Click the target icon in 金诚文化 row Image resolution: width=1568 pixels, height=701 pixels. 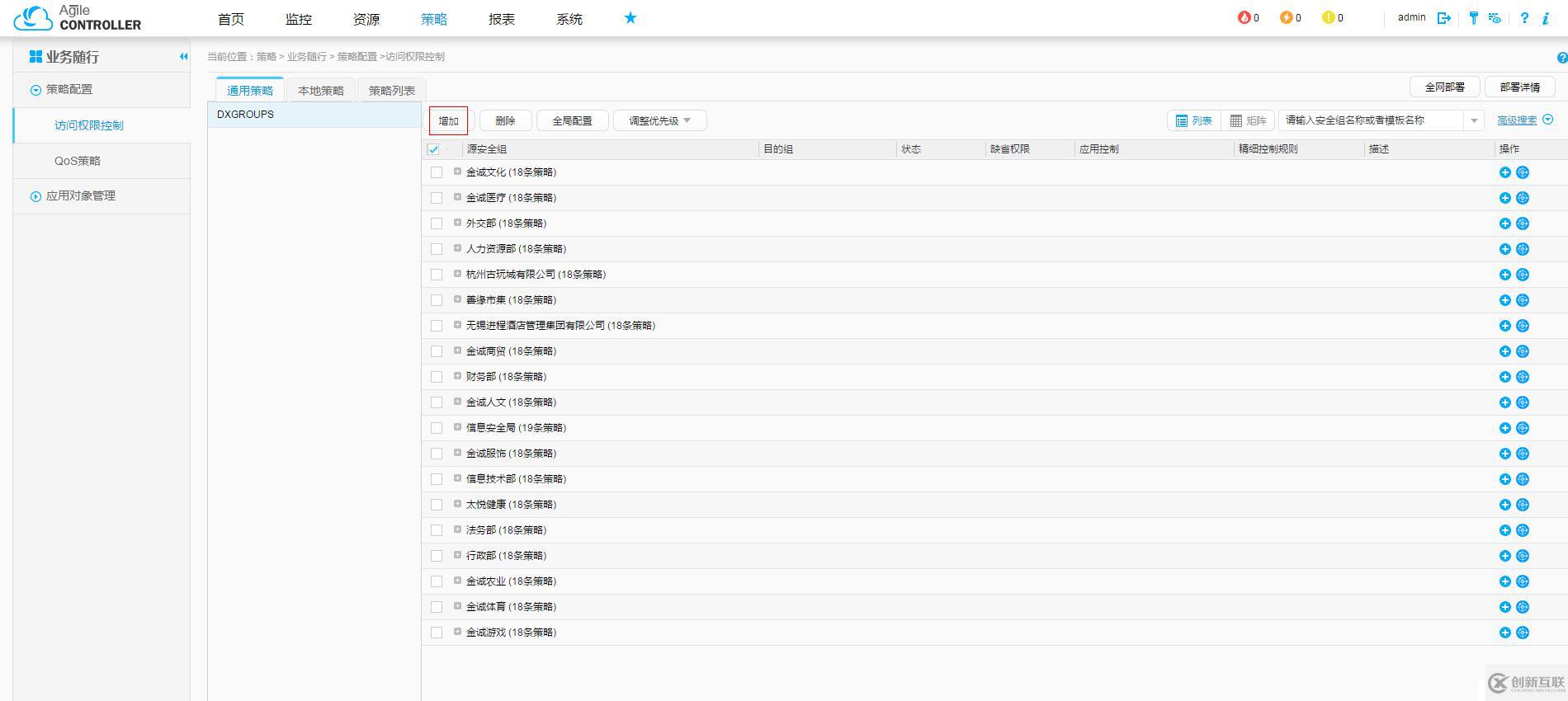pyautogui.click(x=1523, y=172)
